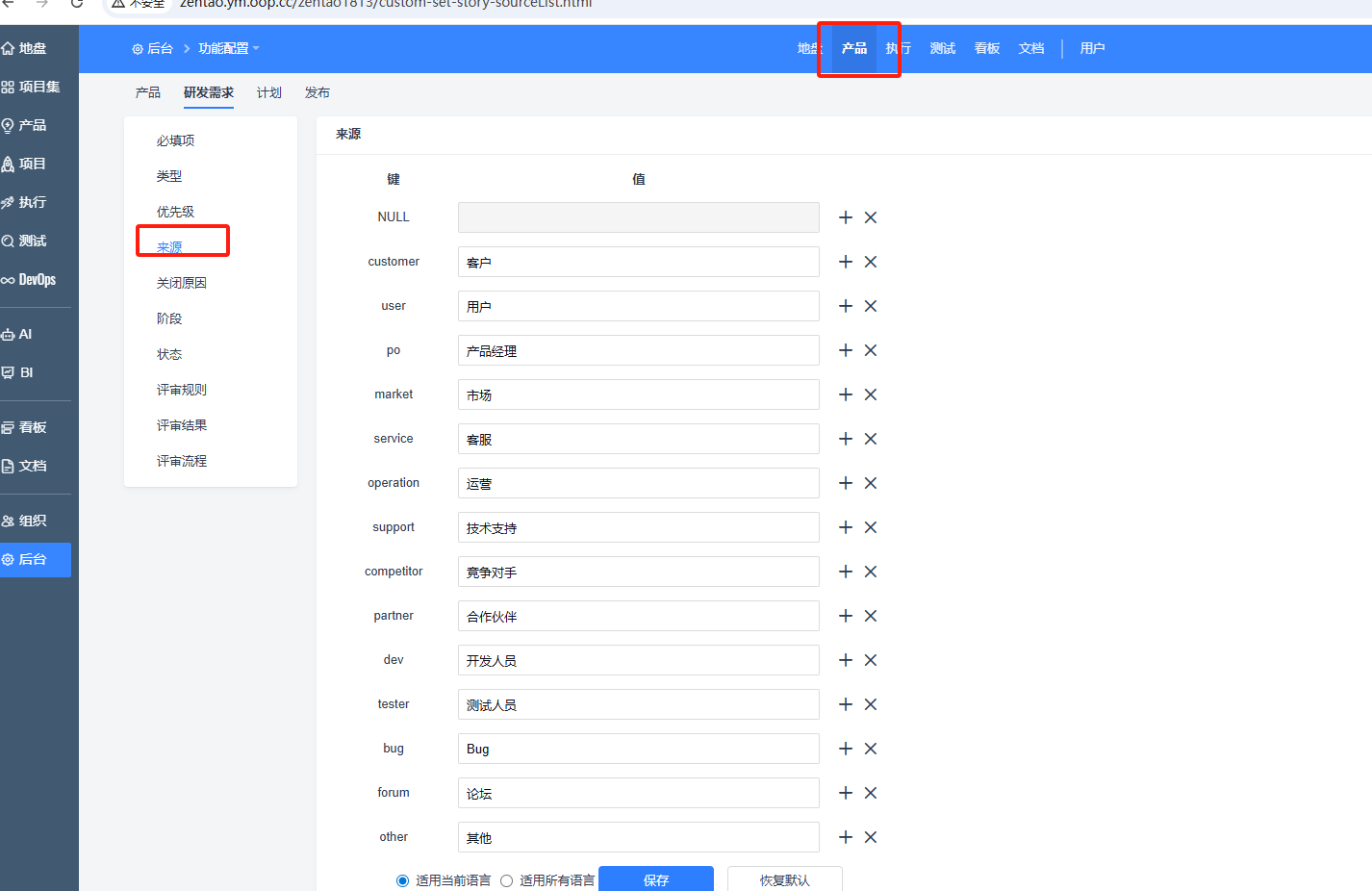The image size is (1372, 891).
Task: Switch to 测试 in the top navigation bar
Action: pos(943,48)
